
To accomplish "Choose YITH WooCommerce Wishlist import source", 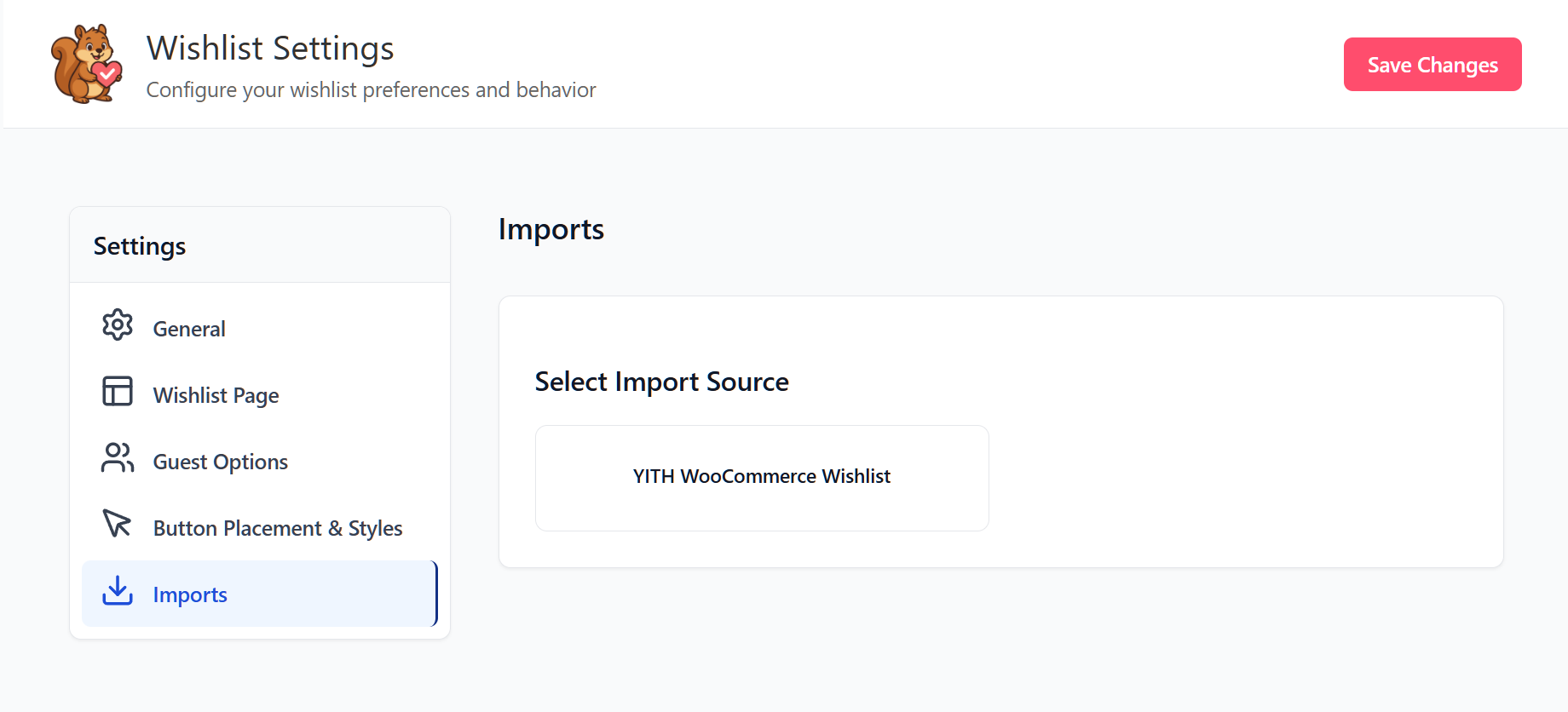I will pyautogui.click(x=761, y=477).
